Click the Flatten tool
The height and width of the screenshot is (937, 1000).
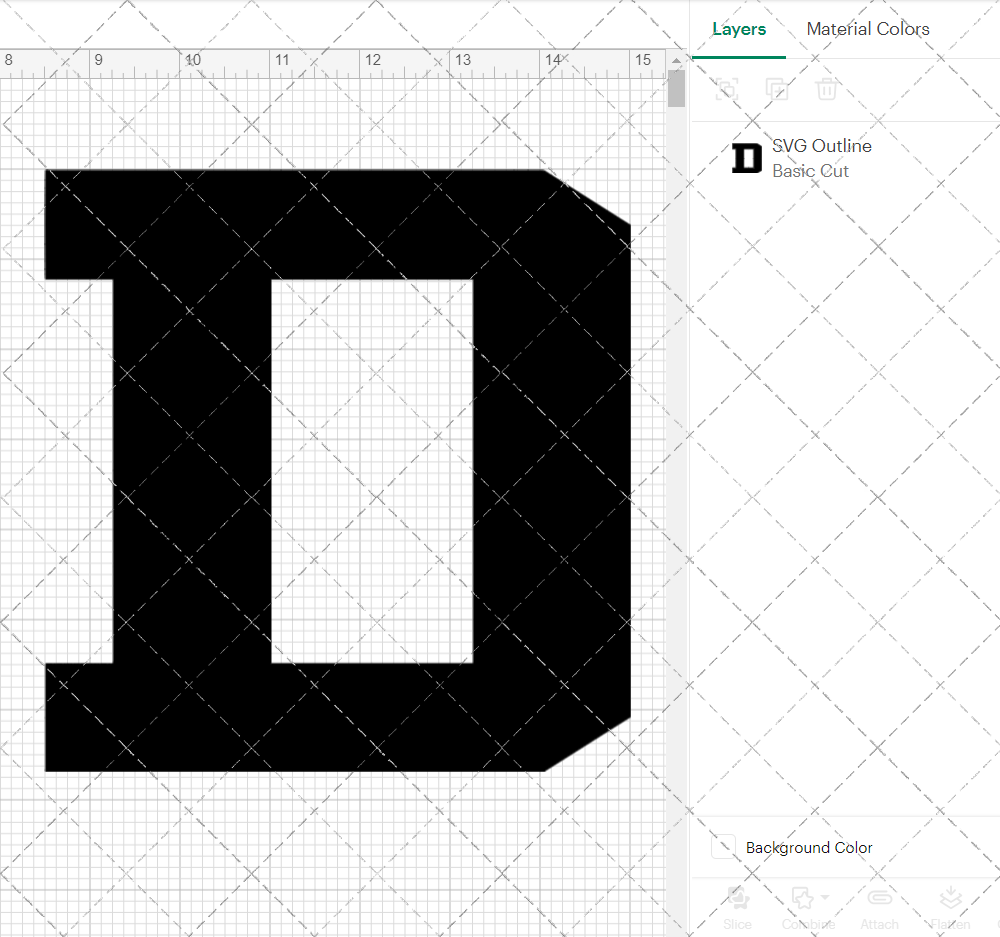950,907
